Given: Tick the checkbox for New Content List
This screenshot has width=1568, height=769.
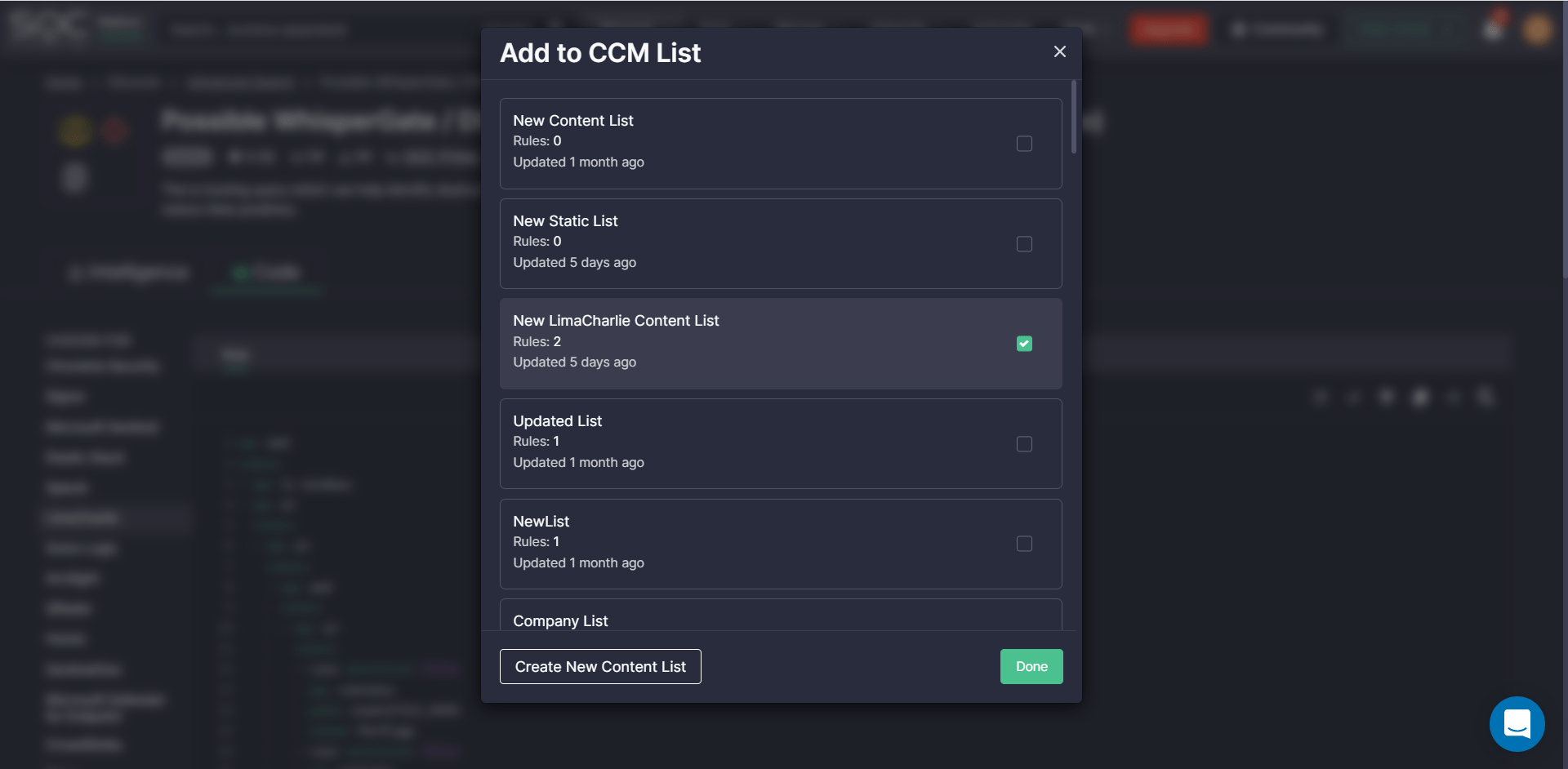Looking at the screenshot, I should (x=1024, y=144).
